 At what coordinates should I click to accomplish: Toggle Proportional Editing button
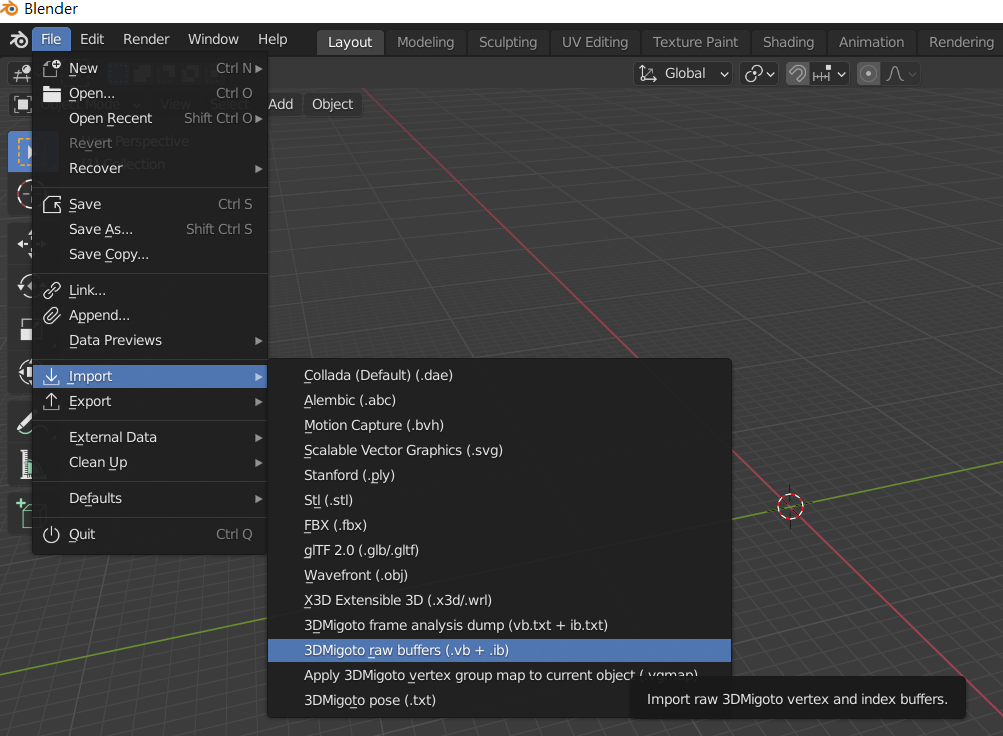pos(868,74)
